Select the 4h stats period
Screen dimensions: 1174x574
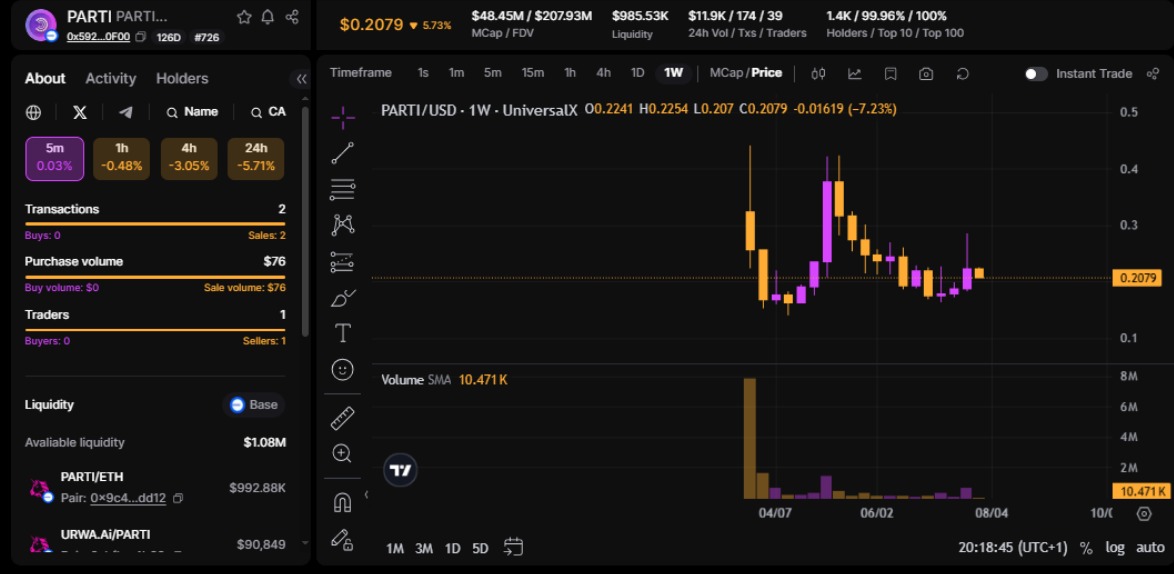click(x=189, y=159)
